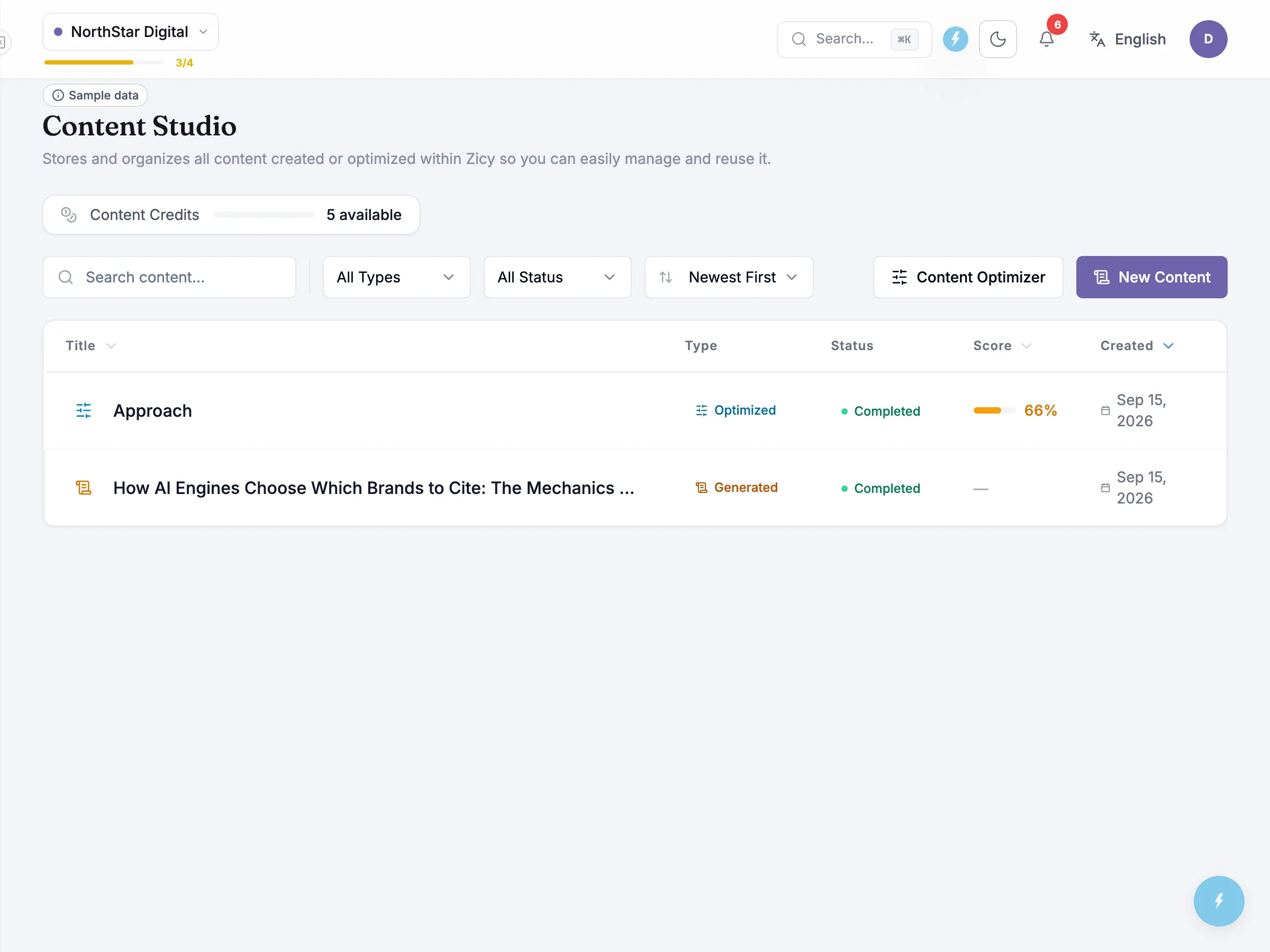Change language from English
Screen dimensions: 1270x952
point(1128,39)
